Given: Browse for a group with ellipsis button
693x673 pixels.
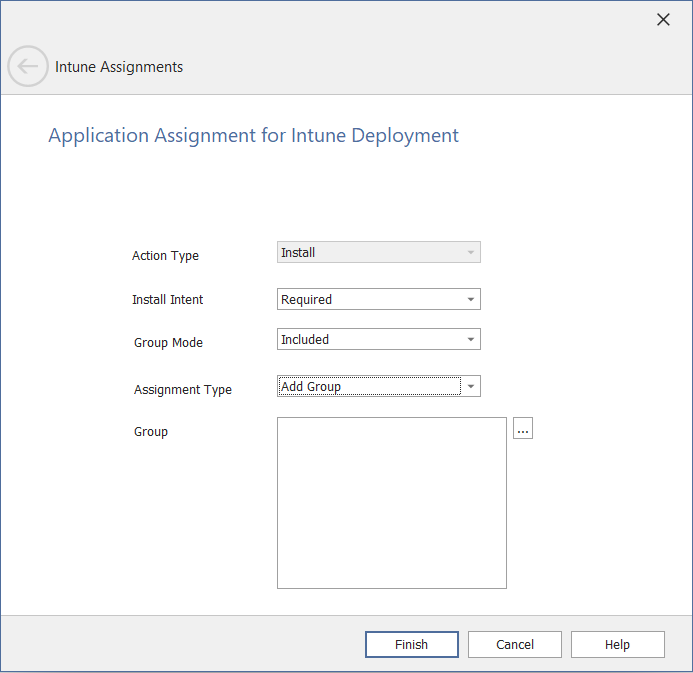Looking at the screenshot, I should click(x=523, y=428).
